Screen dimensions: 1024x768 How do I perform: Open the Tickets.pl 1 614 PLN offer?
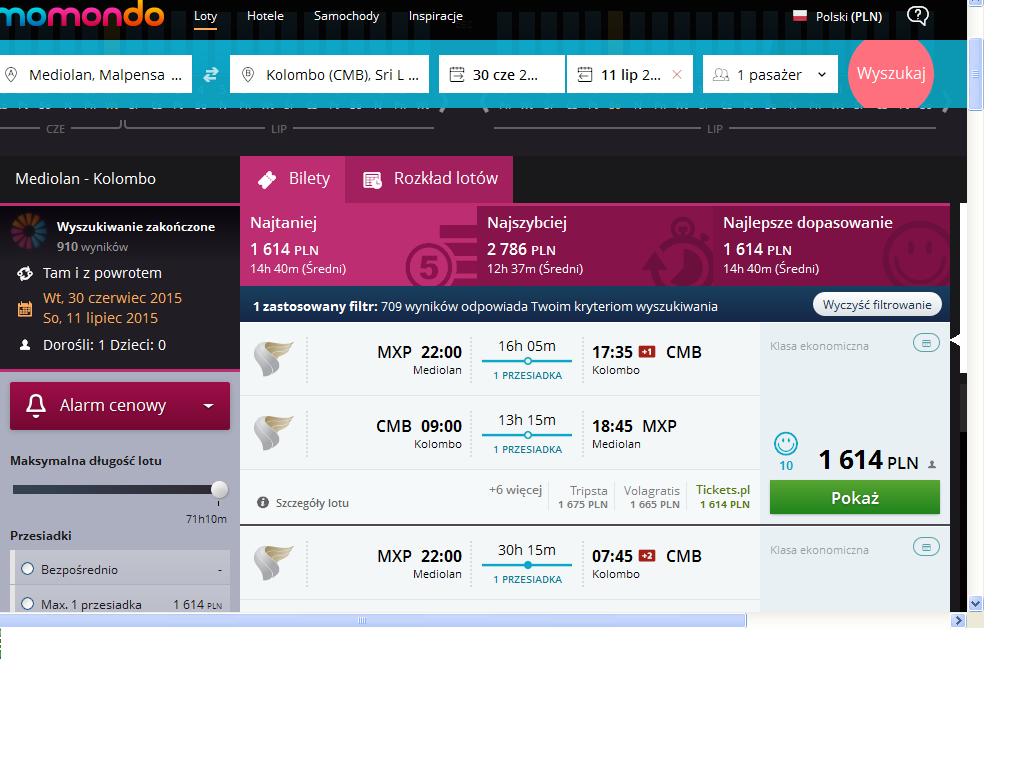pos(723,497)
